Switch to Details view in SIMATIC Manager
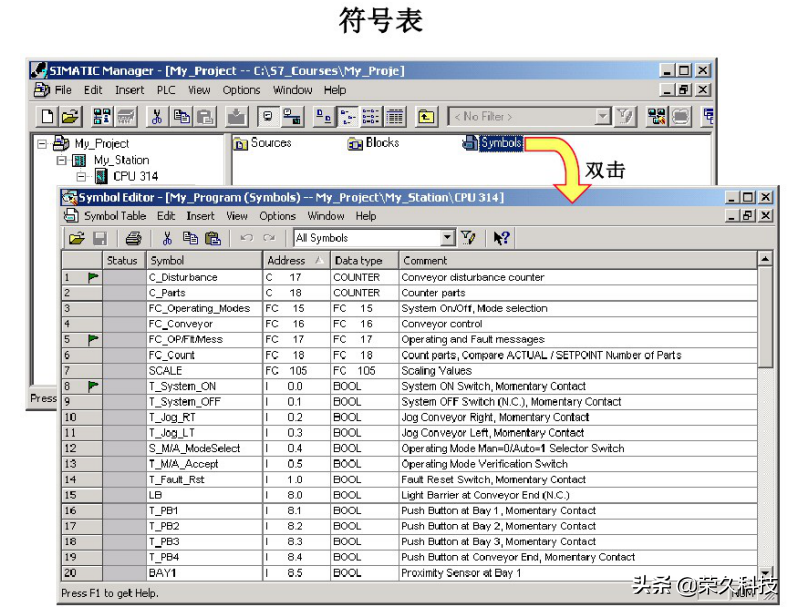796x613 pixels. (394, 117)
